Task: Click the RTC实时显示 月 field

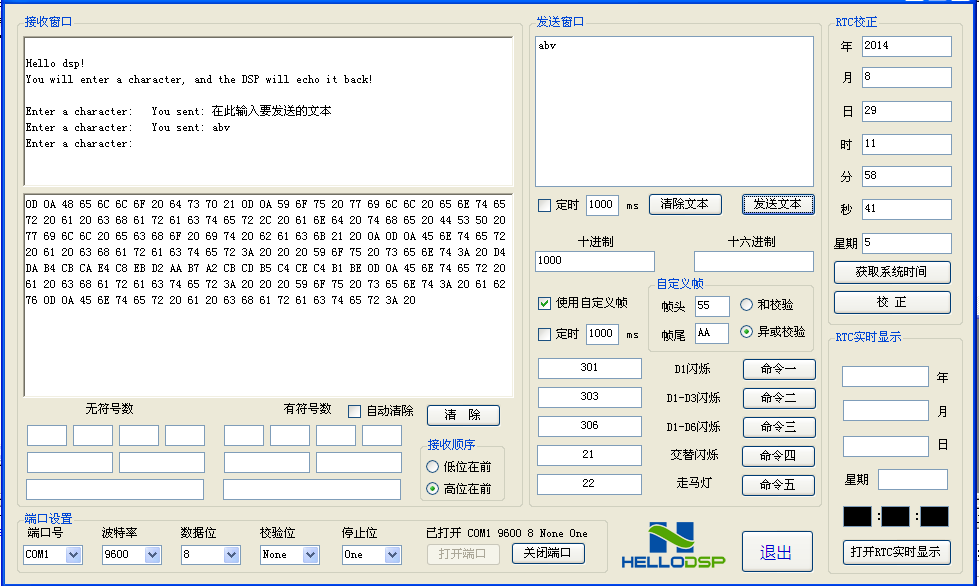Action: pos(885,411)
